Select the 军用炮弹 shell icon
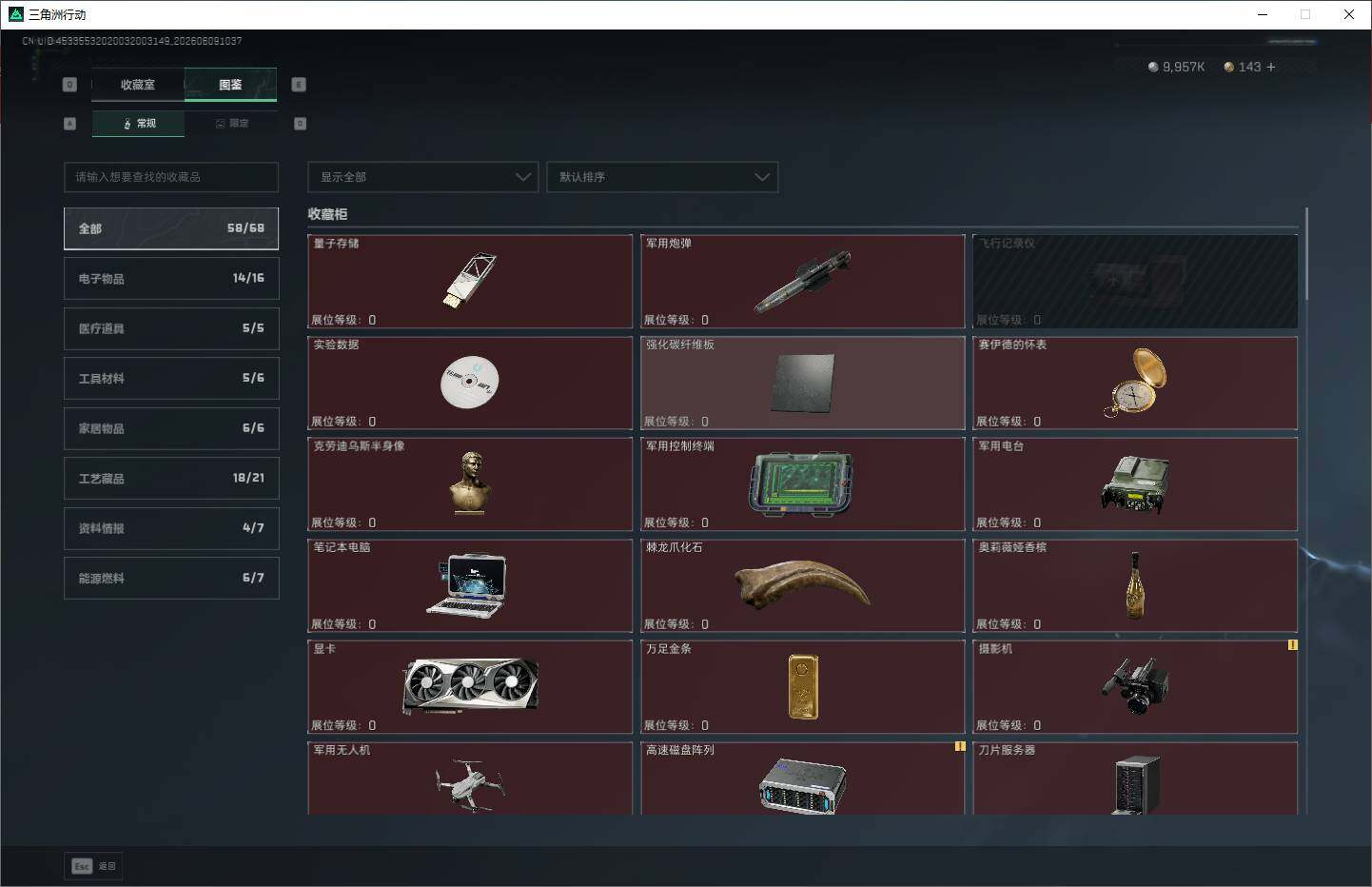1372x887 pixels. pyautogui.click(x=802, y=281)
